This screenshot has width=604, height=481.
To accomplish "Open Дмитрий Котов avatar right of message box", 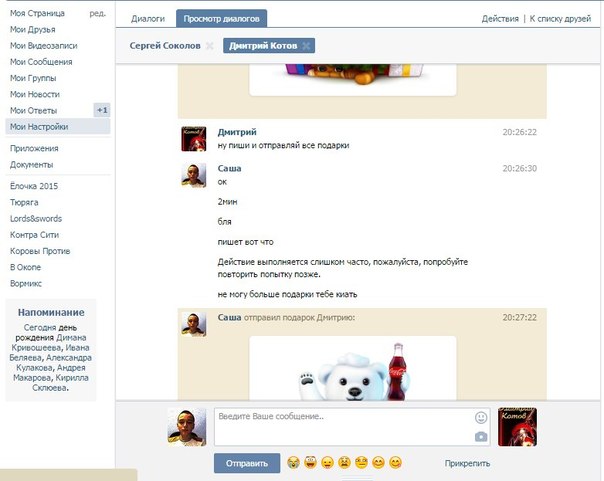I will (x=517, y=427).
